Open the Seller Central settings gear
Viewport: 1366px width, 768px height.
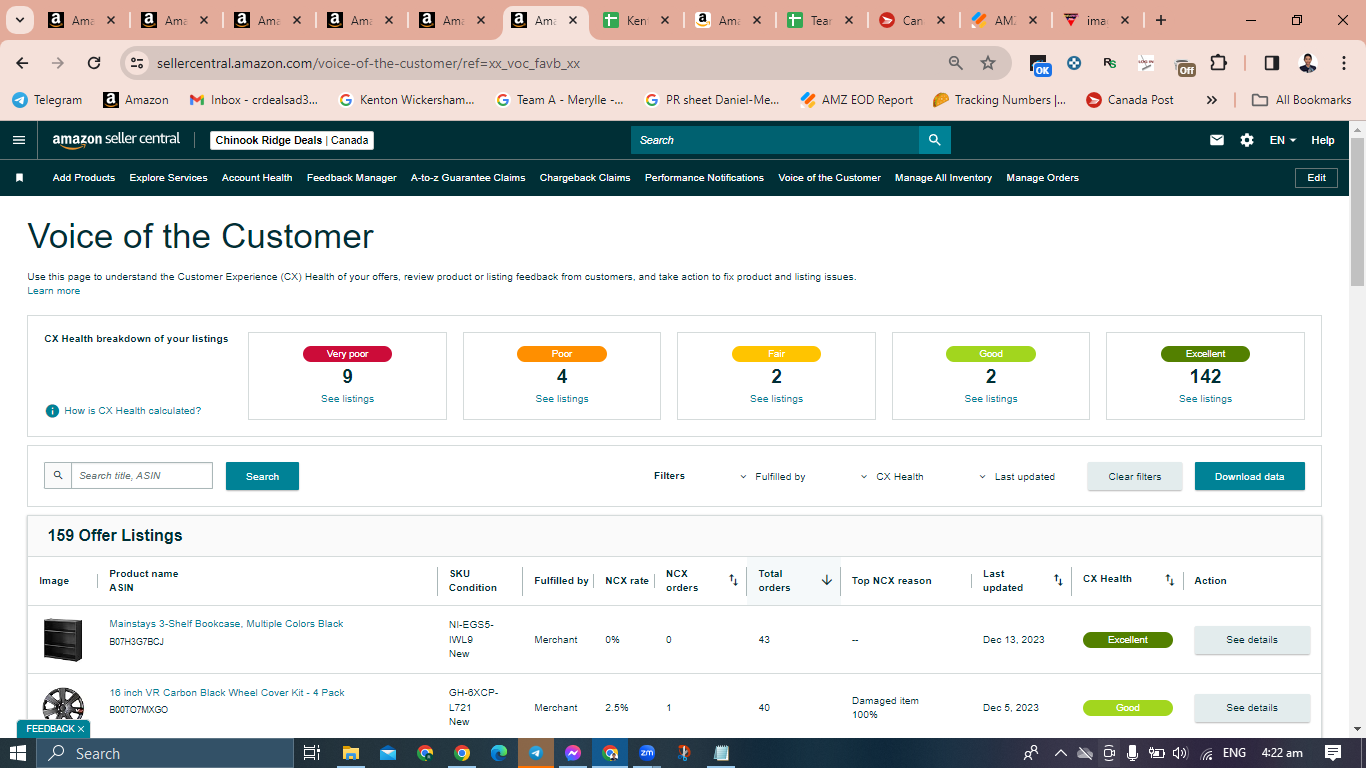pos(1247,140)
